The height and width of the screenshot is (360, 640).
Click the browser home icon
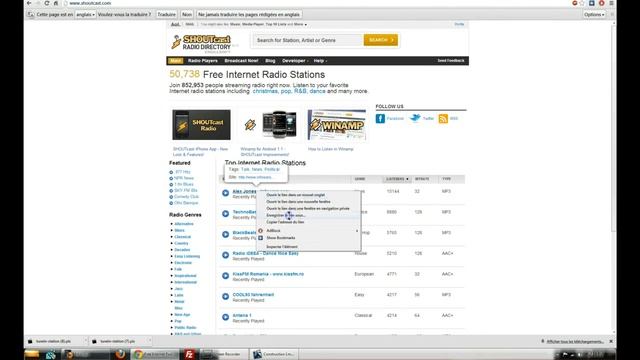[56, 3]
